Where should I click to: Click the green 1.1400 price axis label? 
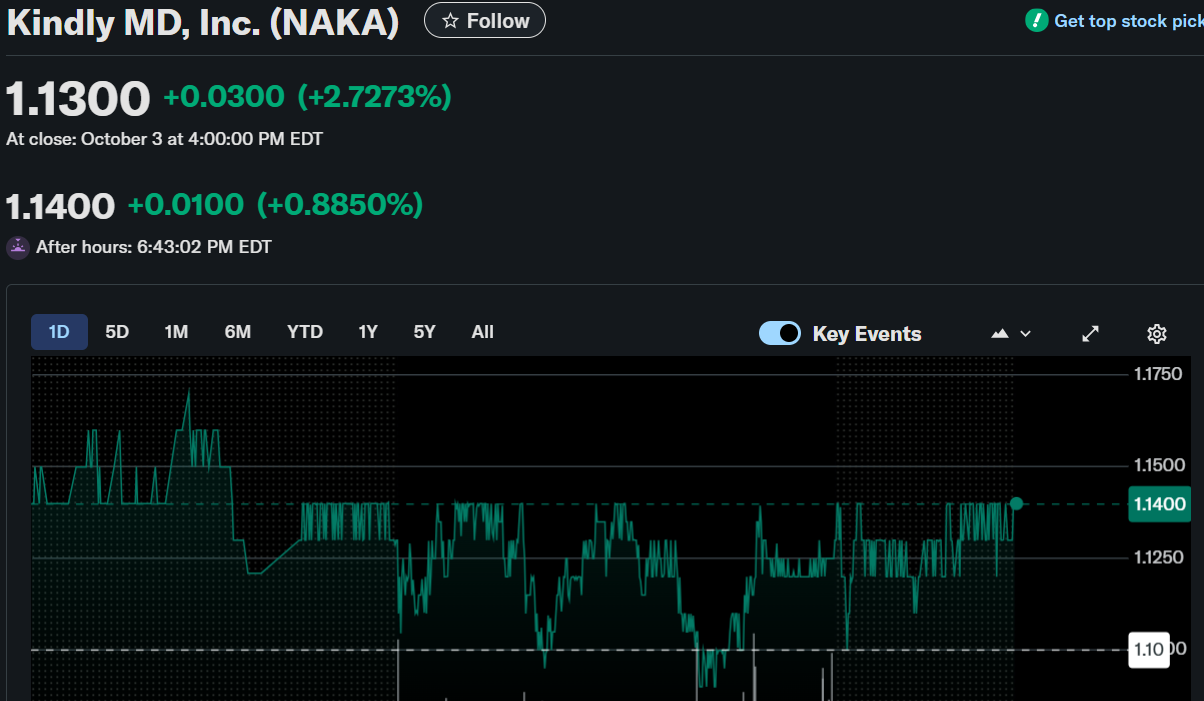[x=1159, y=504]
